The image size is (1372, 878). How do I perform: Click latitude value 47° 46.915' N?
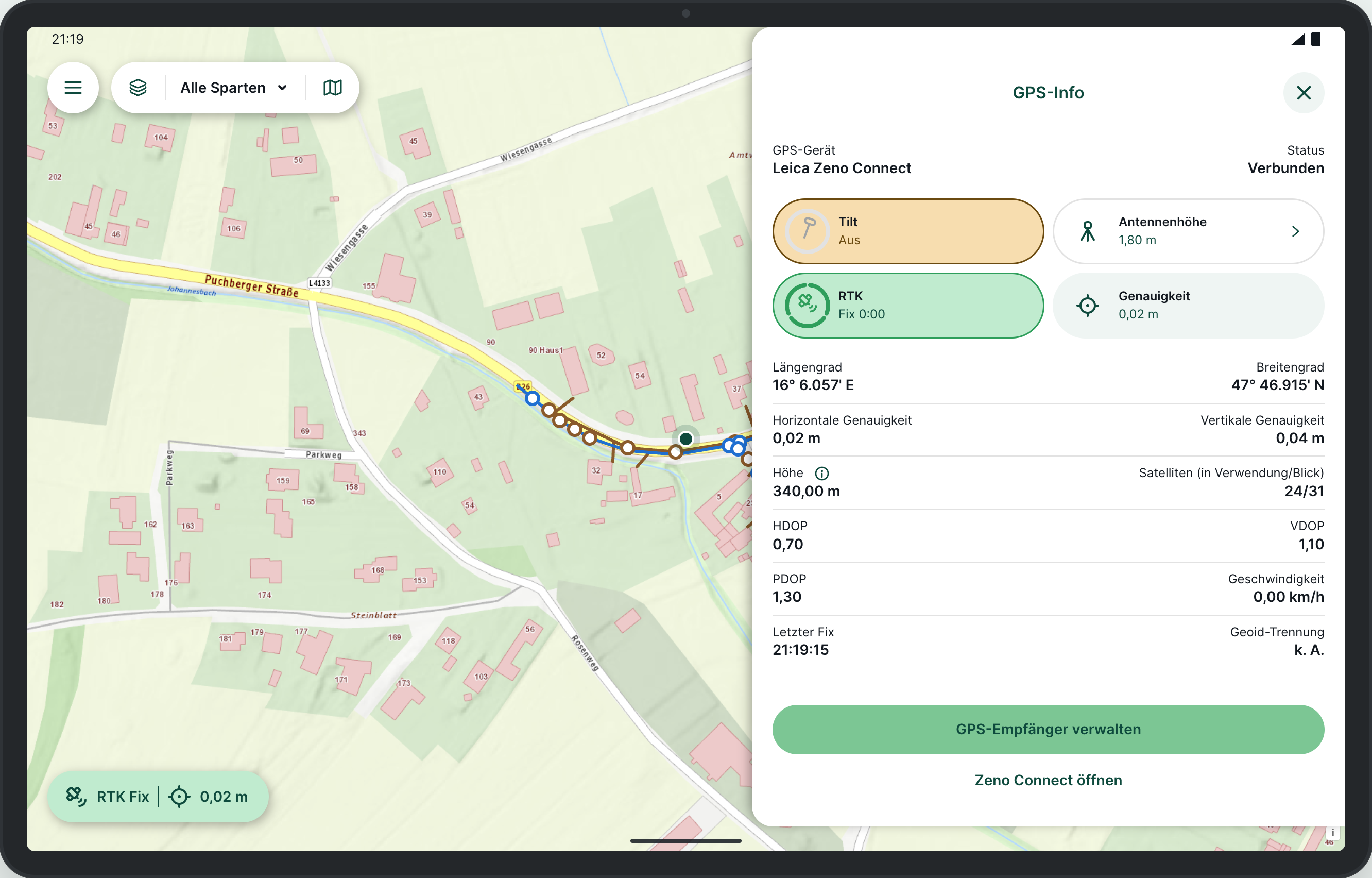1277,385
